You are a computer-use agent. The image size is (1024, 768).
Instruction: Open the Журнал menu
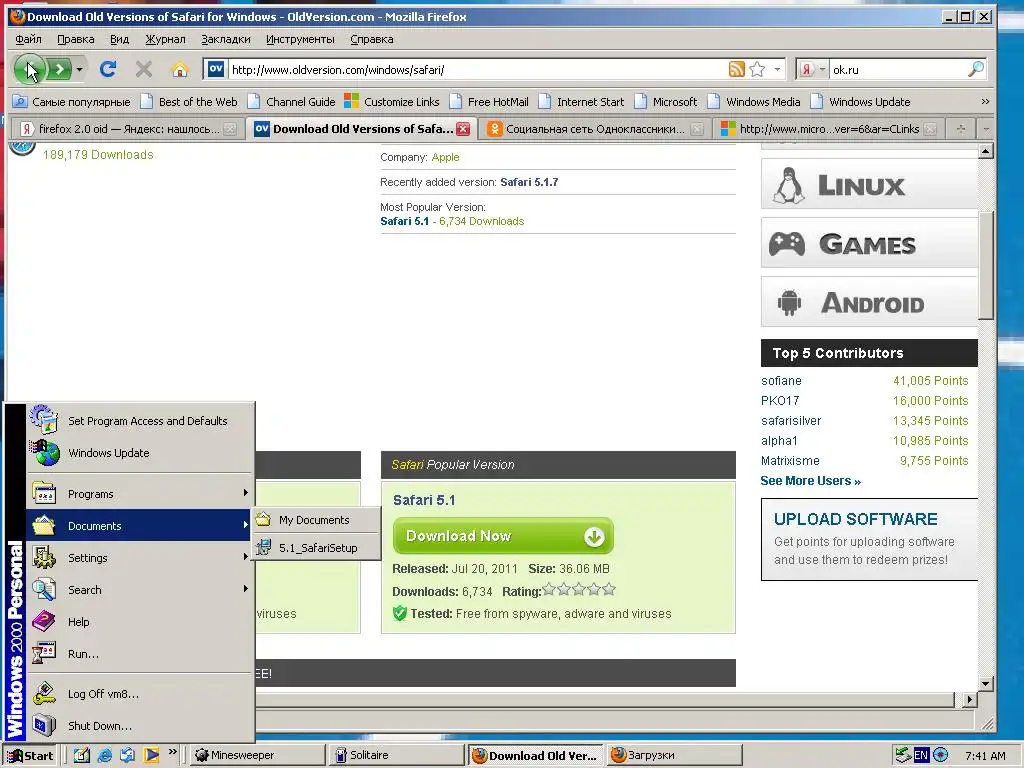point(165,39)
